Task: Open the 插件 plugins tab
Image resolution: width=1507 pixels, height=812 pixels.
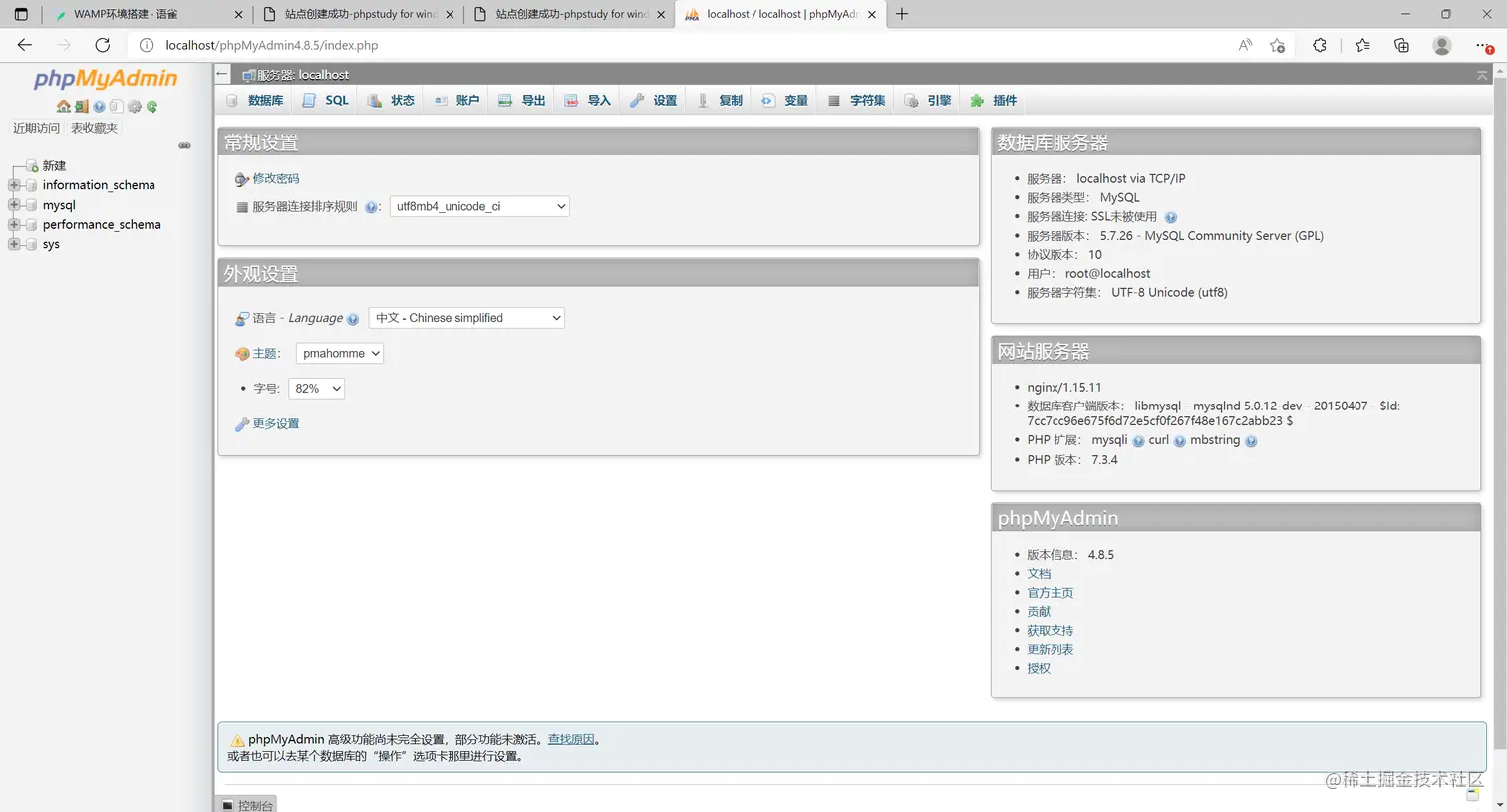Action: coord(994,101)
